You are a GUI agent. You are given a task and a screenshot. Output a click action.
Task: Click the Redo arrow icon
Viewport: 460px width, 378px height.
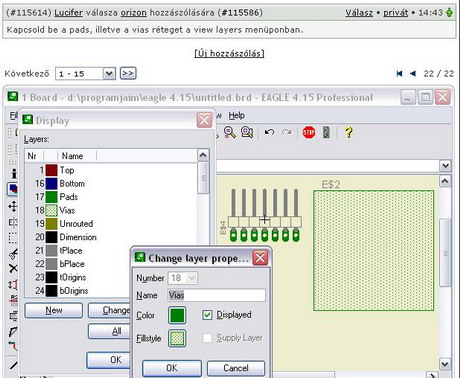(x=286, y=132)
